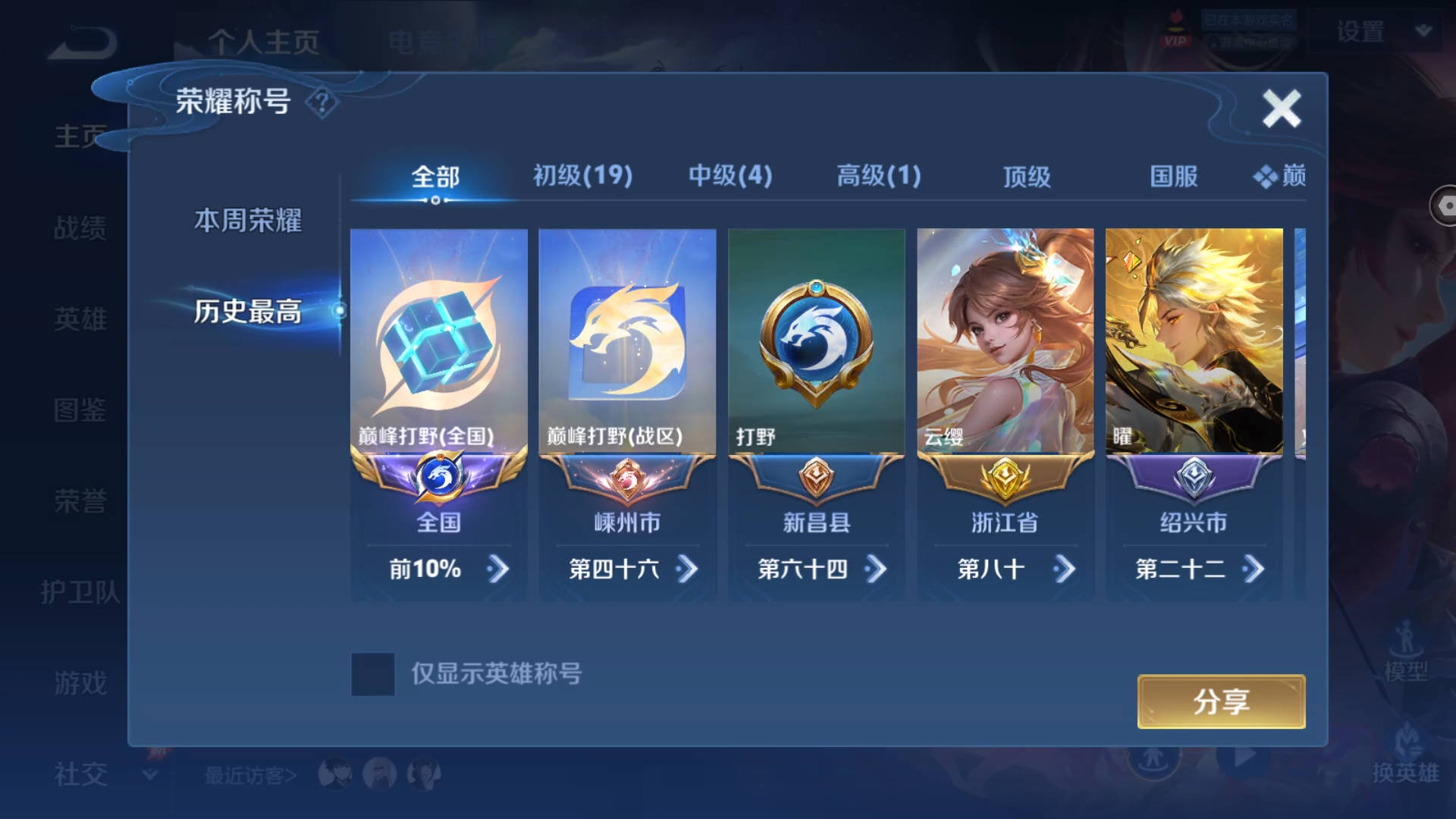Switch to the 中级(4) tab
Viewport: 1456px width, 819px height.
pyautogui.click(x=730, y=176)
